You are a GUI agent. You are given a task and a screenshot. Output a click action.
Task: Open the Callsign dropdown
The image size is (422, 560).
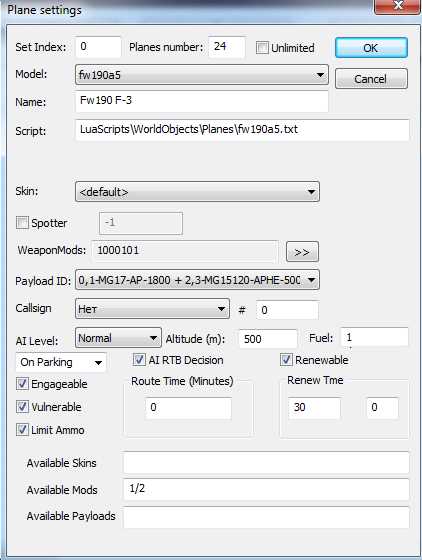(x=152, y=309)
